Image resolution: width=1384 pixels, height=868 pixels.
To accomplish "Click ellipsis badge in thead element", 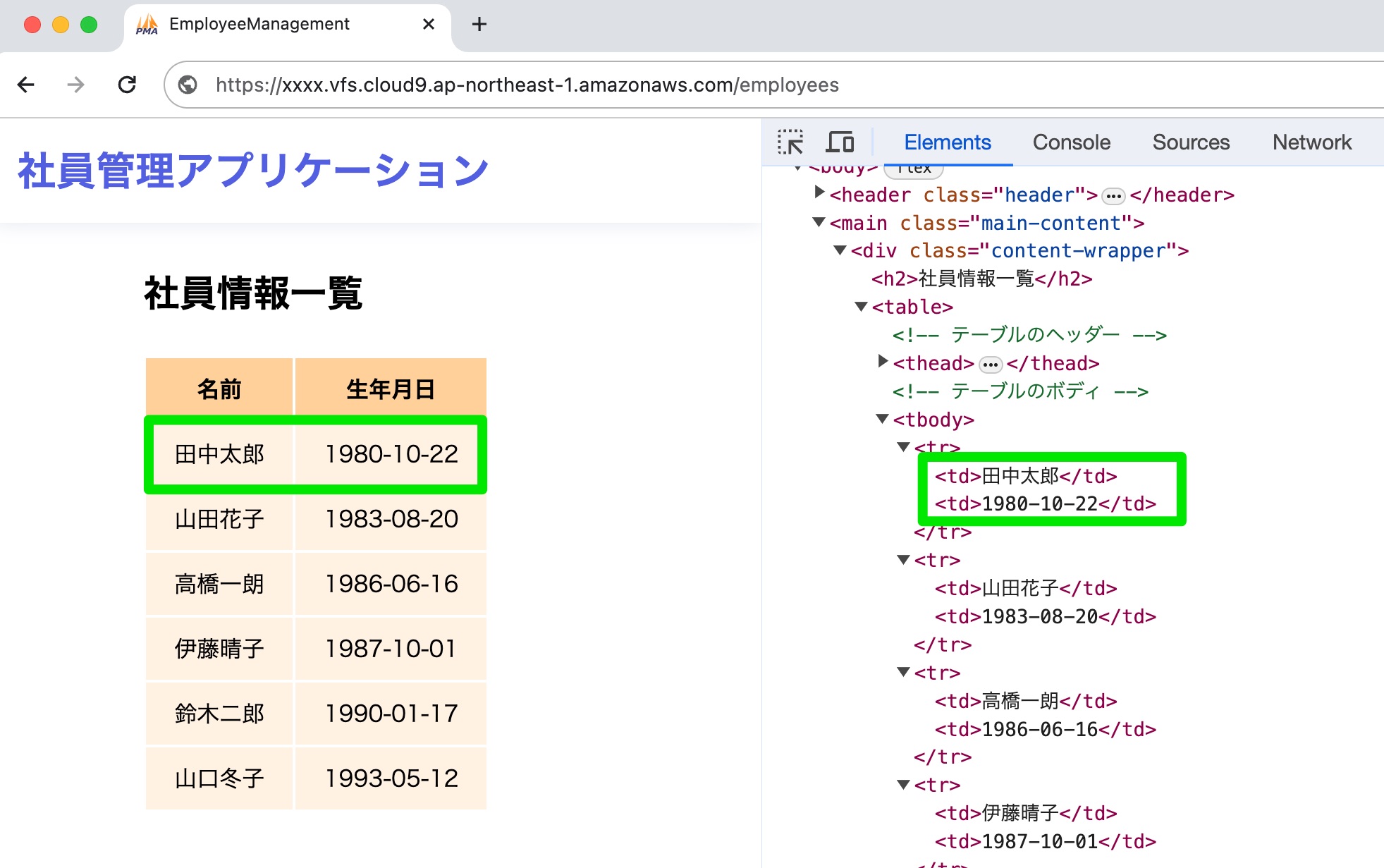I will pyautogui.click(x=990, y=365).
